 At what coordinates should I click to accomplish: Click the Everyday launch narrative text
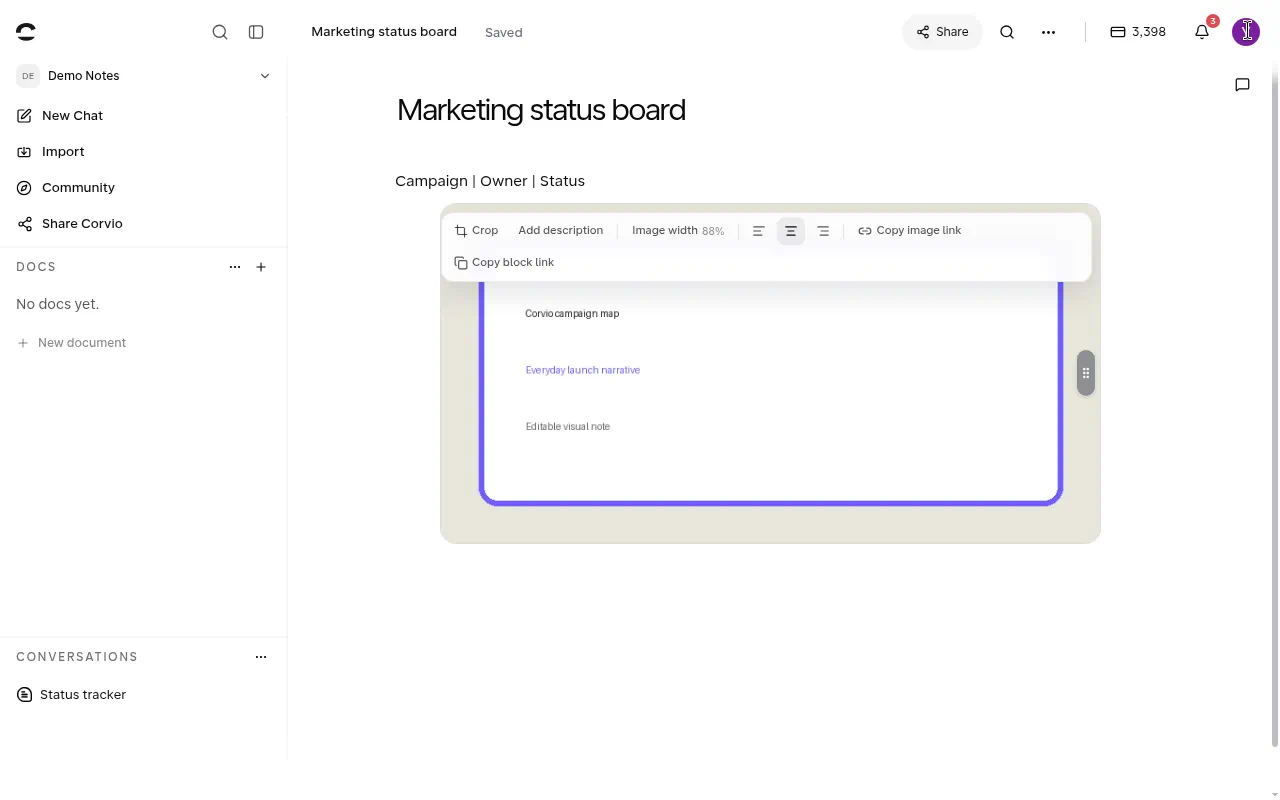click(583, 370)
